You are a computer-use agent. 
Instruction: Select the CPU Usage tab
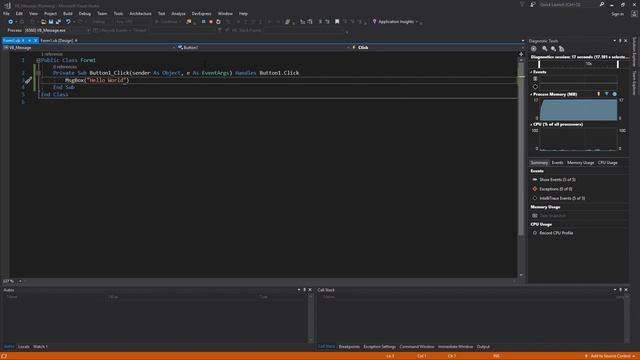coord(608,163)
